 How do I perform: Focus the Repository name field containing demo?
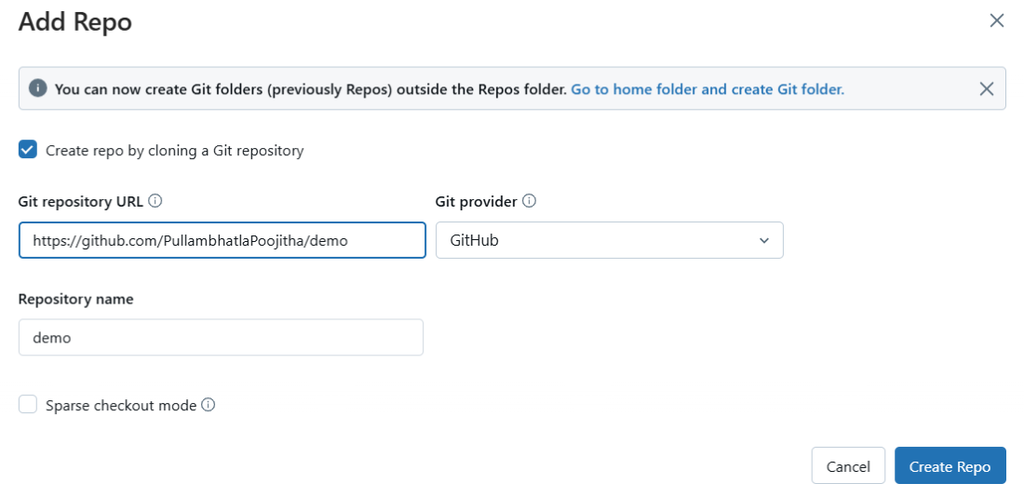pyautogui.click(x=220, y=337)
